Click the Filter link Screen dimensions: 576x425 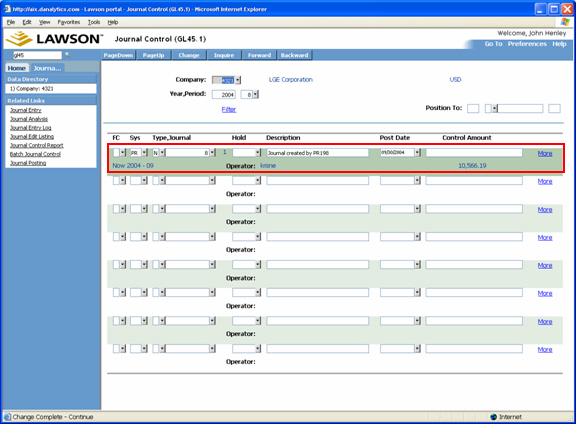click(x=229, y=109)
